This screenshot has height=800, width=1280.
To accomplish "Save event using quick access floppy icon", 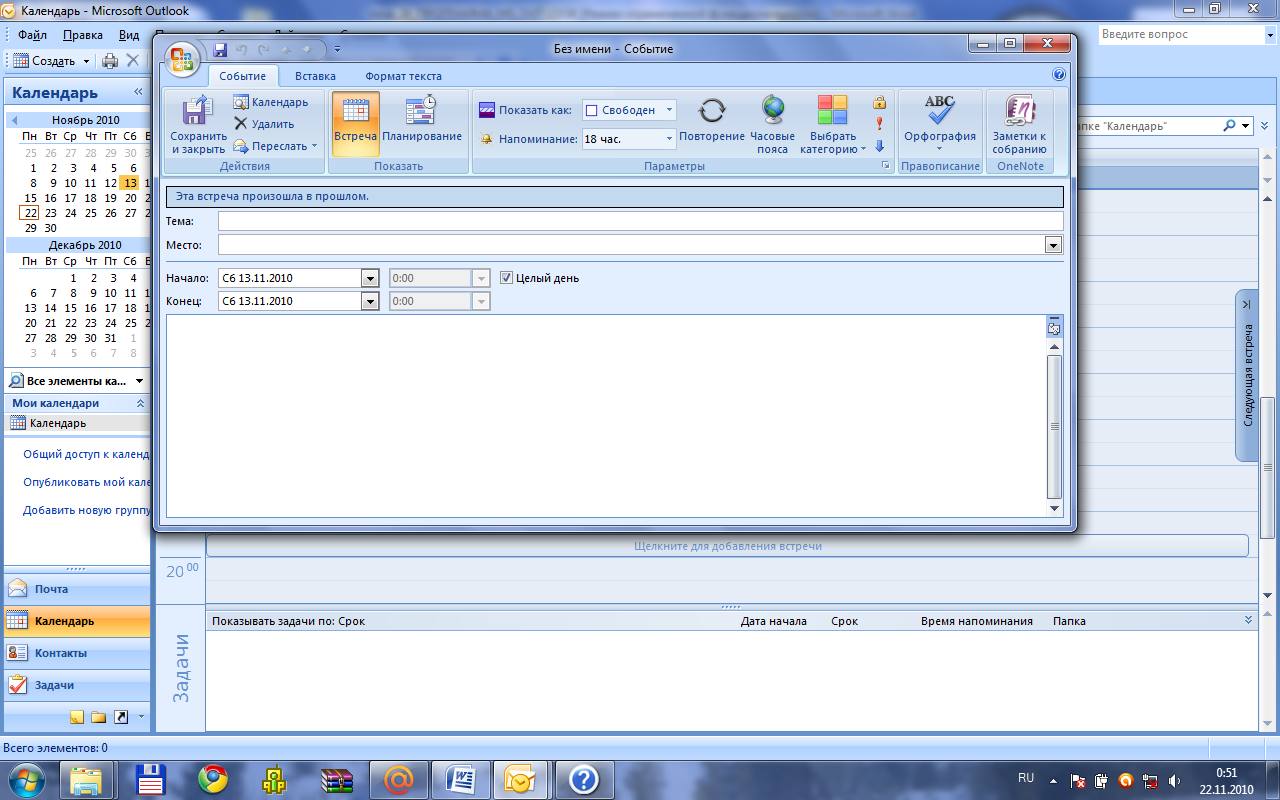I will click(x=220, y=49).
